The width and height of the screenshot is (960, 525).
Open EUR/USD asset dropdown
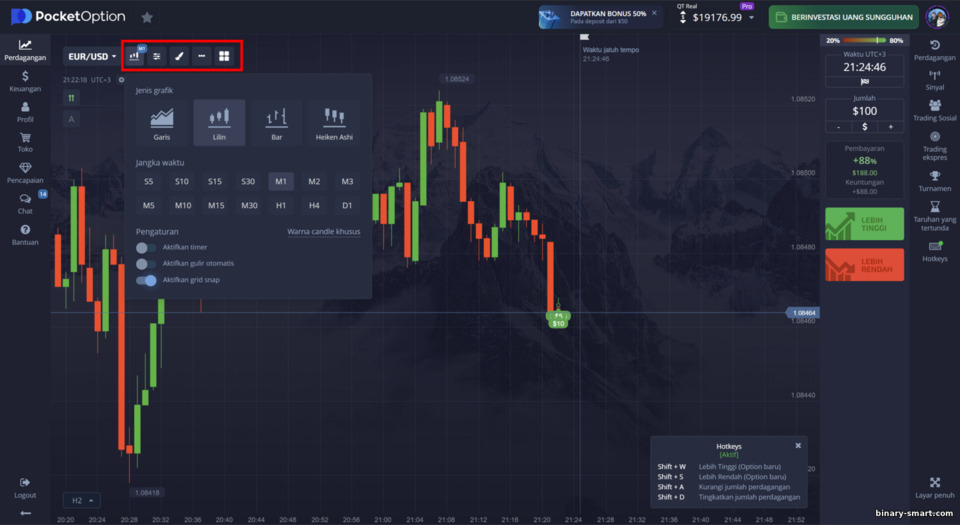pyautogui.click(x=92, y=56)
